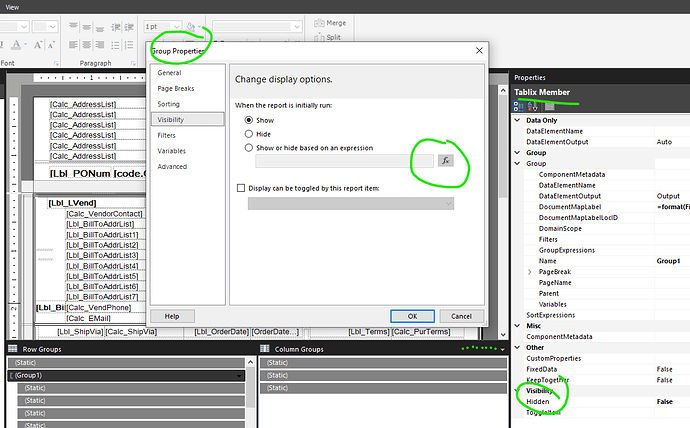Viewport: 690px width, 428px height.
Task: Click the Cancel button
Action: pyautogui.click(x=461, y=316)
